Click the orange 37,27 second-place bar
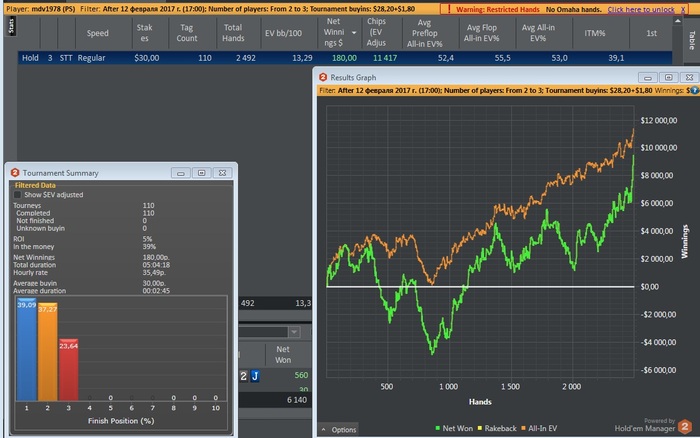The width and height of the screenshot is (700, 438). click(x=47, y=351)
